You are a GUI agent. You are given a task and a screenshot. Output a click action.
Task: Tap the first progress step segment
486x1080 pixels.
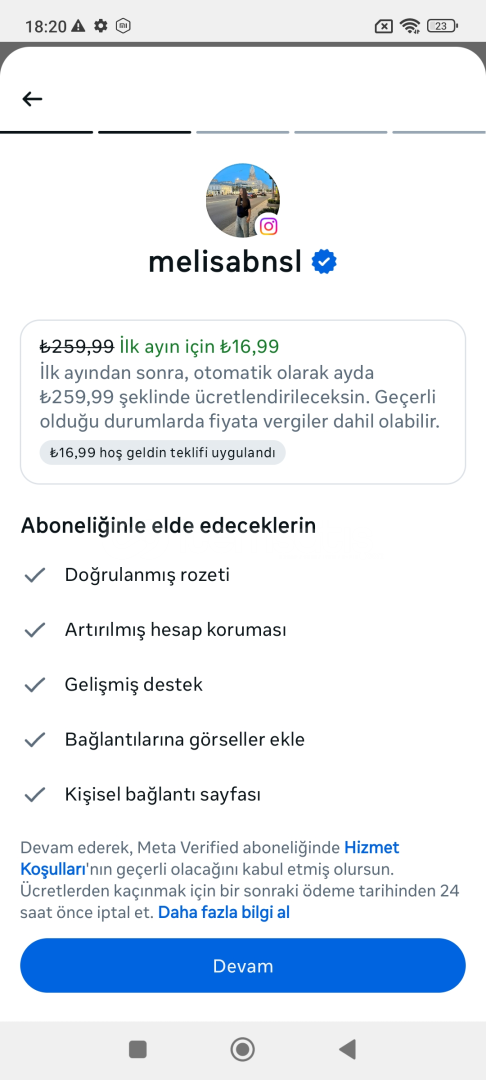tap(47, 132)
